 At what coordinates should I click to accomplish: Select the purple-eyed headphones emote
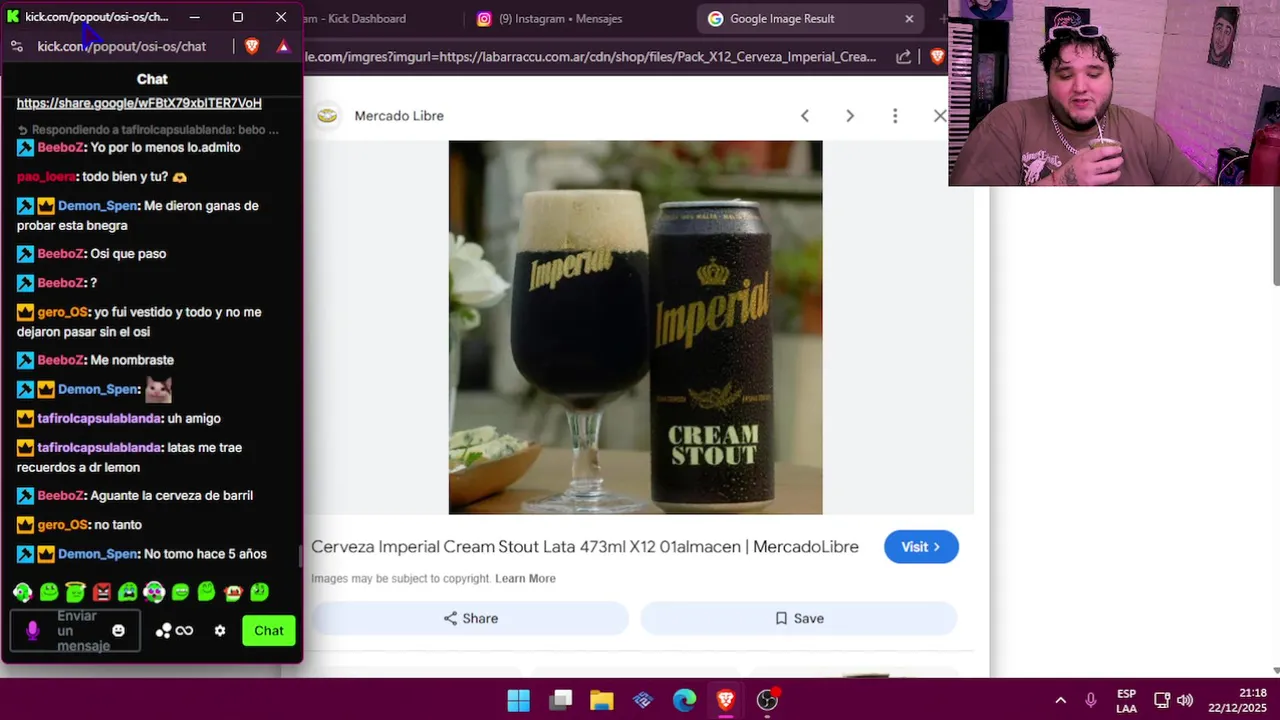point(153,592)
